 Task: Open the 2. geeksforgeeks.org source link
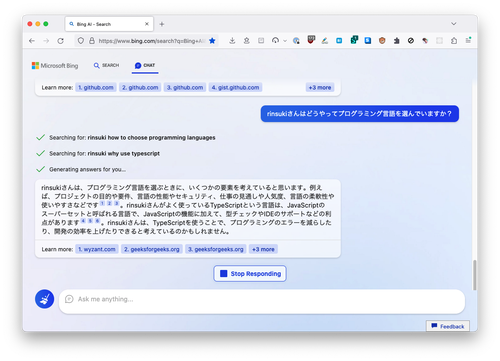(152, 249)
